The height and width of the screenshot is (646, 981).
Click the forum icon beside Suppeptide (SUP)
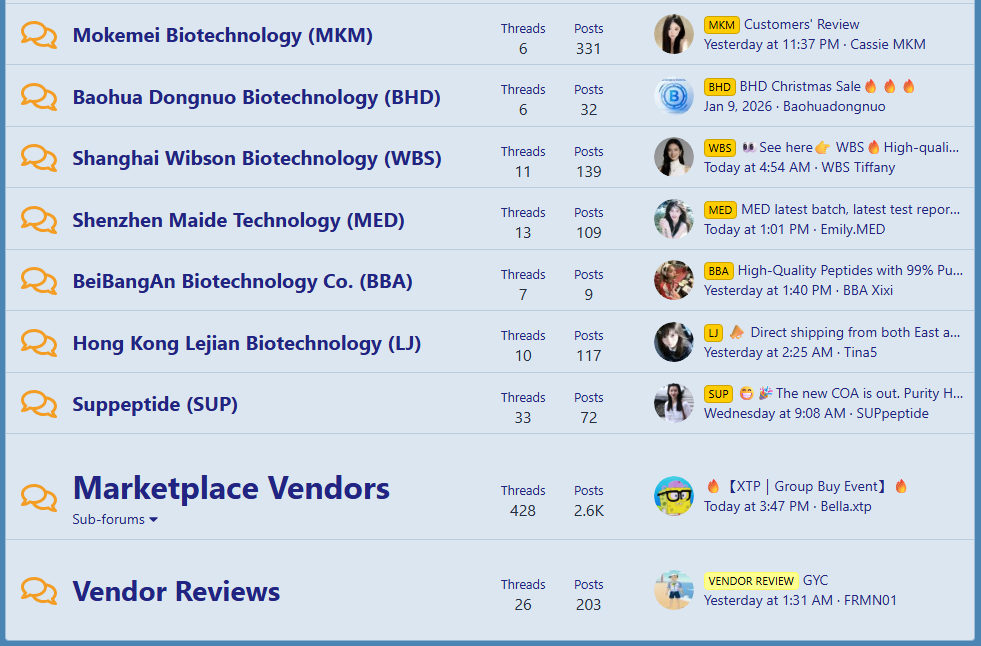click(x=39, y=405)
